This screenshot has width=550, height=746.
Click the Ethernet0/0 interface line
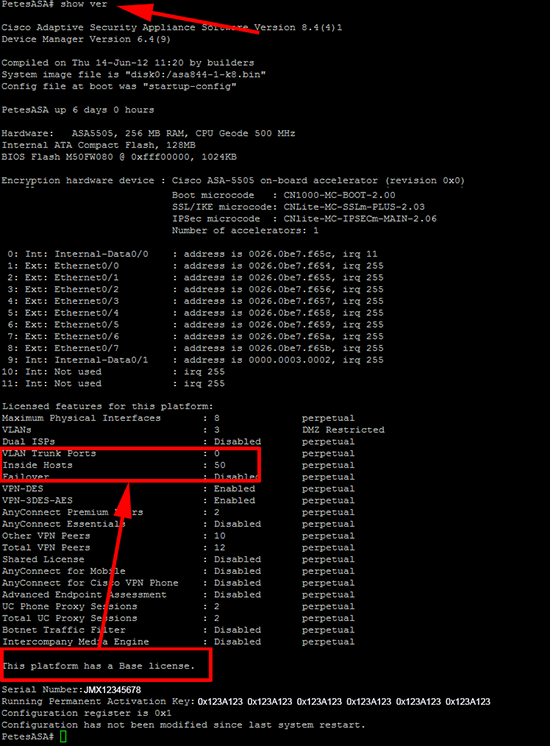tap(195, 266)
